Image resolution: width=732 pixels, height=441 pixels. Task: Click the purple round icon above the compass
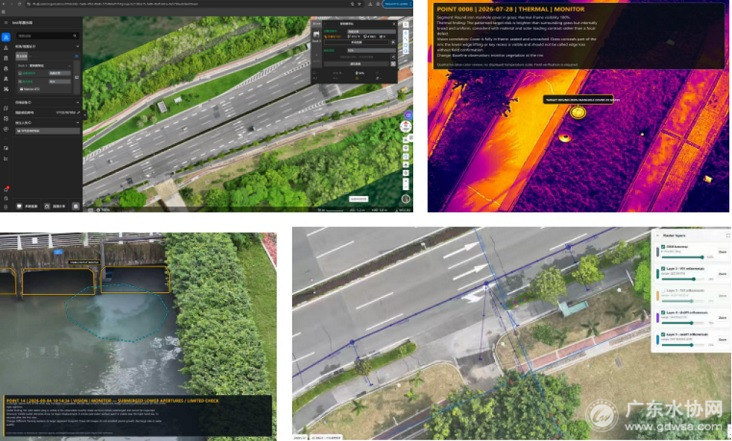click(x=408, y=115)
